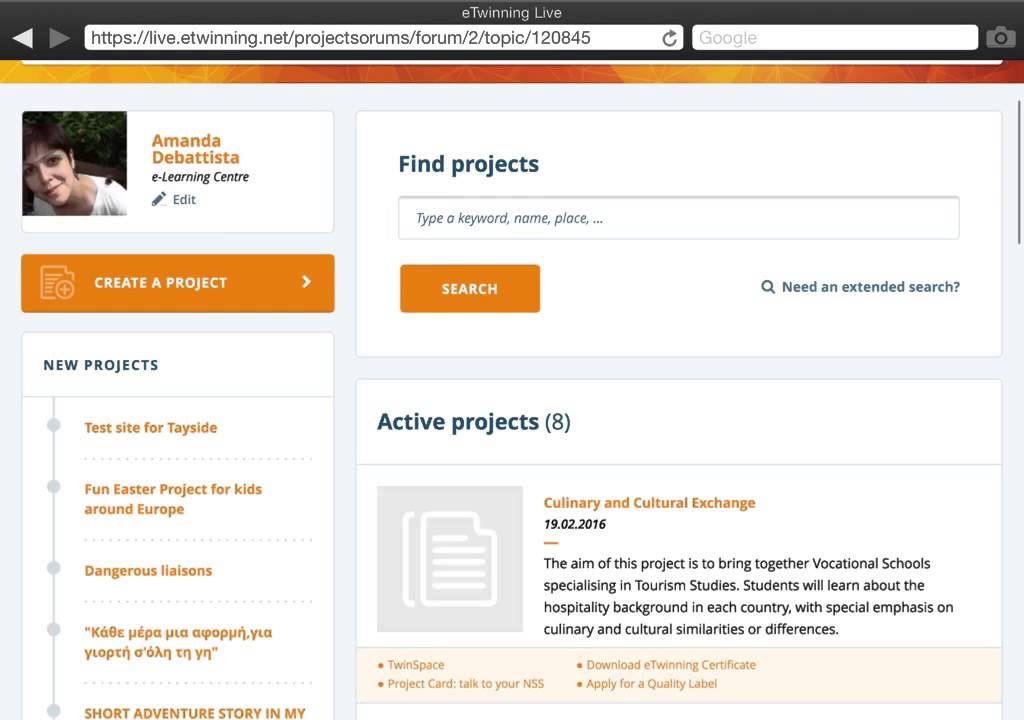This screenshot has width=1024, height=720.
Task: Open the Greek-titled project link
Action: (x=178, y=642)
